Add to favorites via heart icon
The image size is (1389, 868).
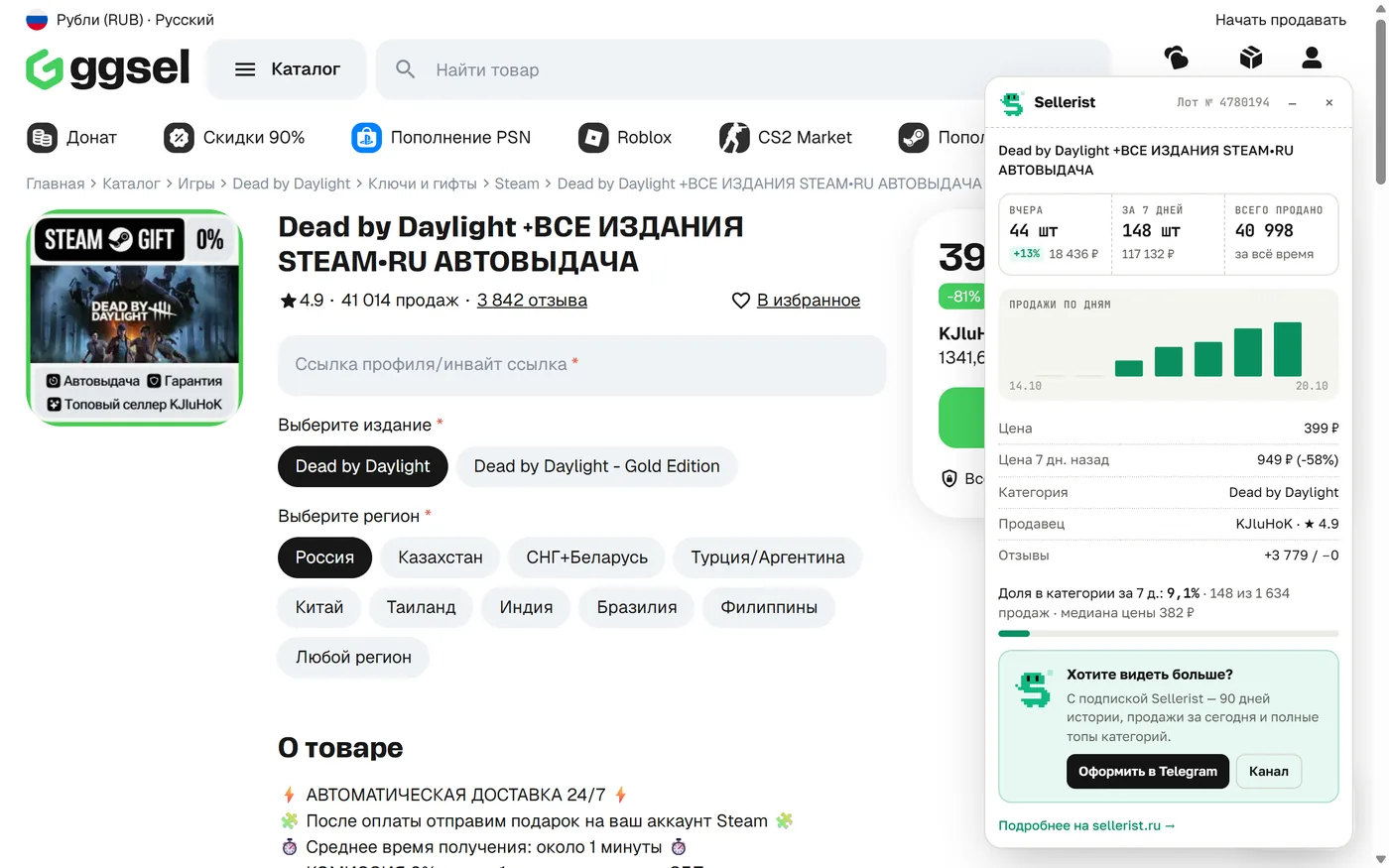(741, 301)
